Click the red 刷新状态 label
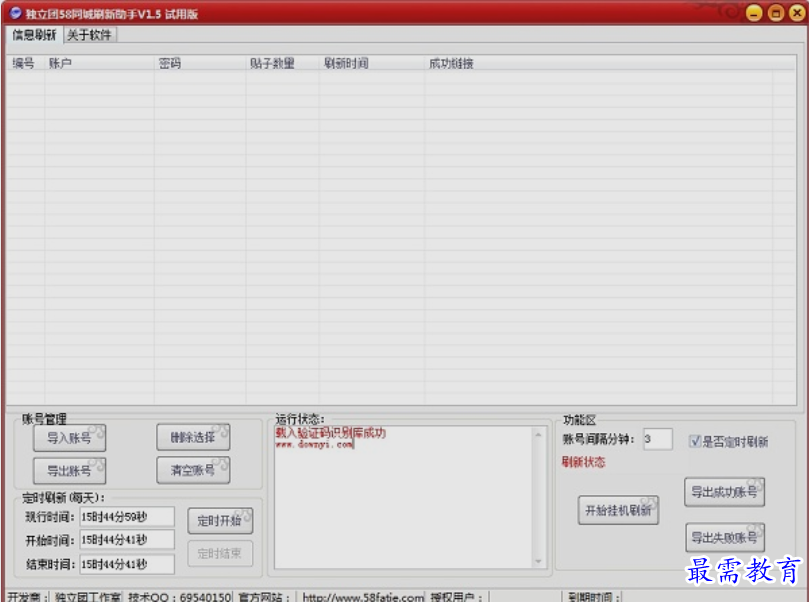This screenshot has height=602, width=809. click(583, 462)
